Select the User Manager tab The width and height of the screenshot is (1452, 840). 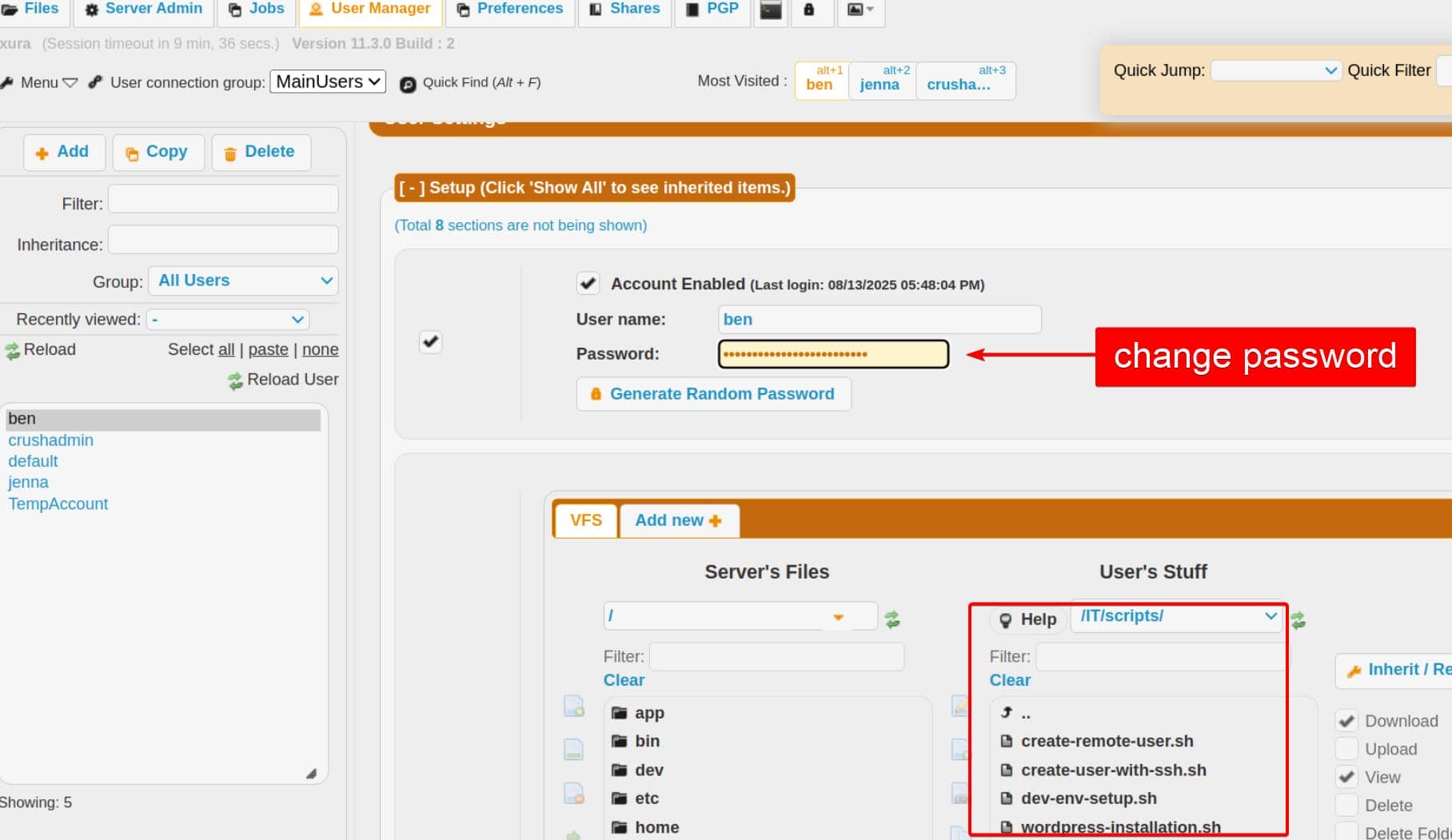point(370,9)
